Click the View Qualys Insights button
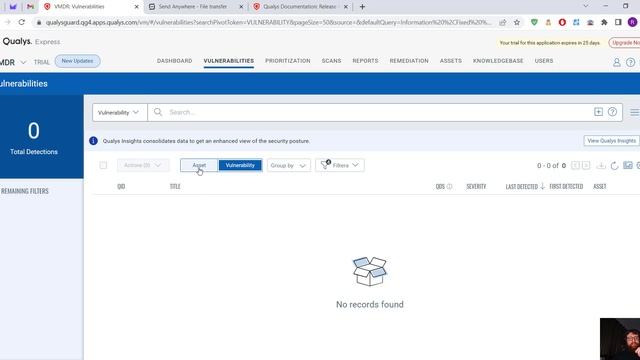640x360 pixels. (611, 141)
